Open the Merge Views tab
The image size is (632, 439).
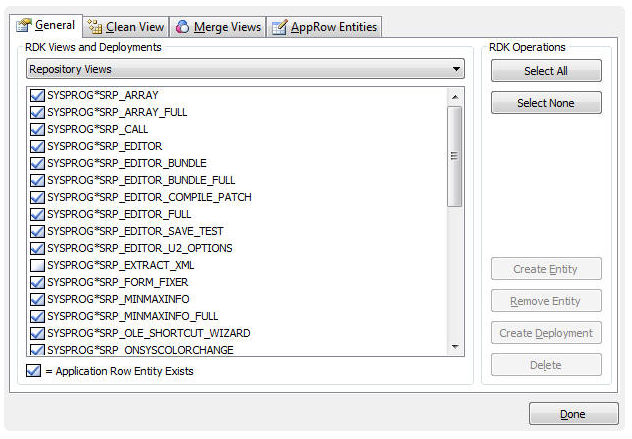225,27
